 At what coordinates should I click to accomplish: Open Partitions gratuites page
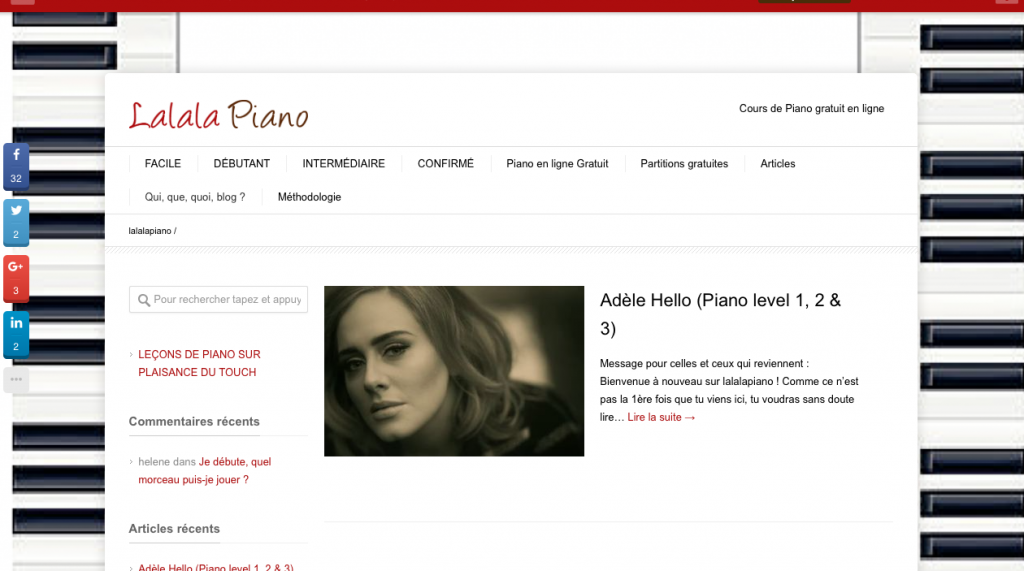coord(684,163)
